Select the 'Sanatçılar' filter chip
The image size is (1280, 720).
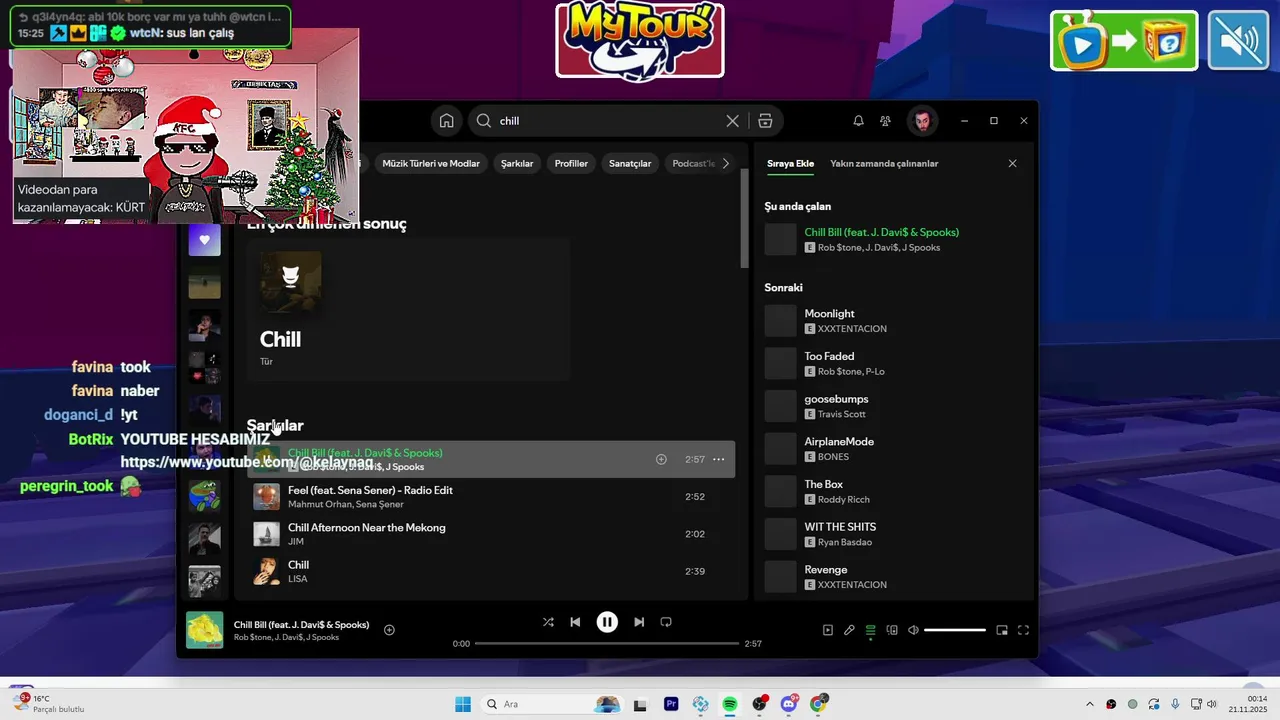630,163
